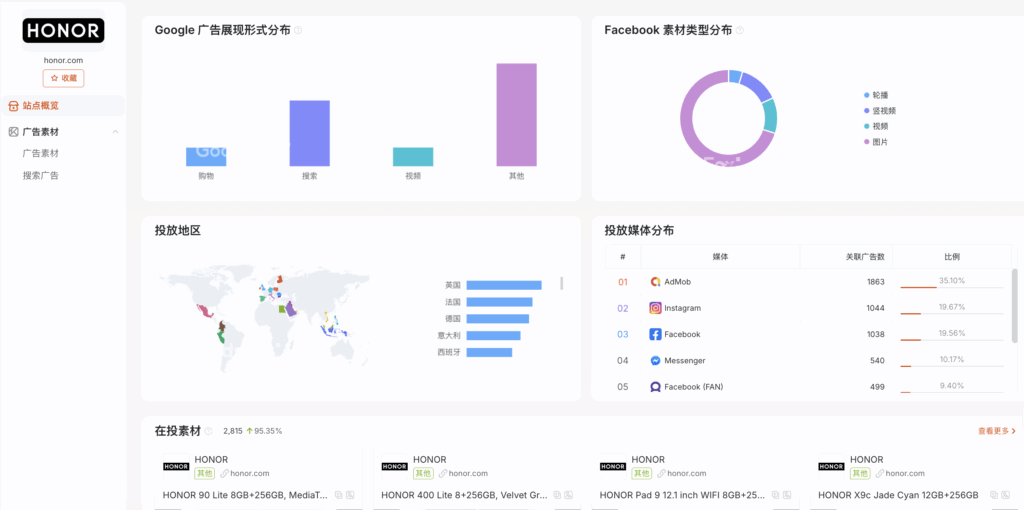Viewport: 1024px width, 510px height.
Task: Toggle the 竖视频 legend item
Action: click(880, 111)
